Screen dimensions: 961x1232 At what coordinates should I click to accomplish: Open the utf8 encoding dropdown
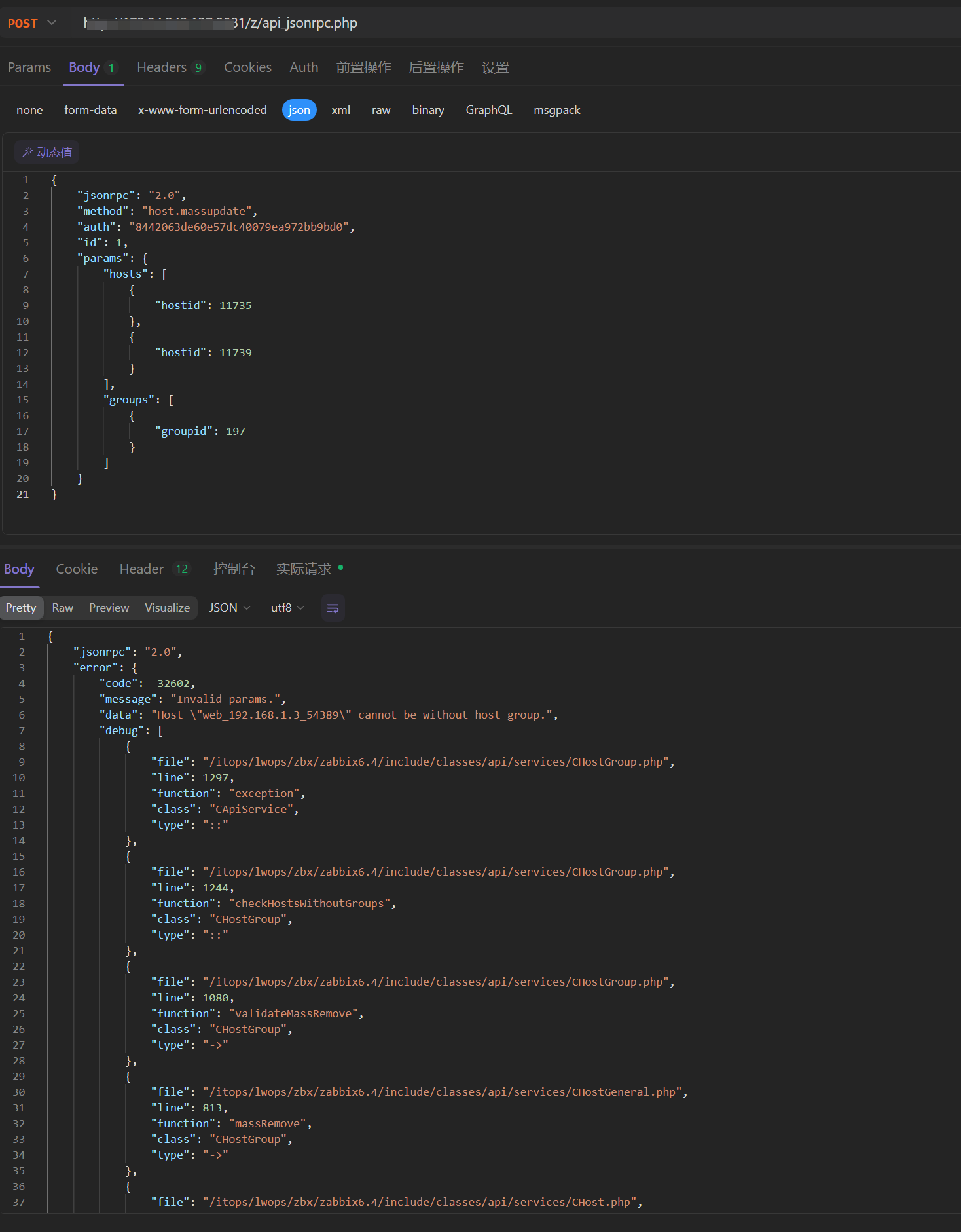click(287, 608)
